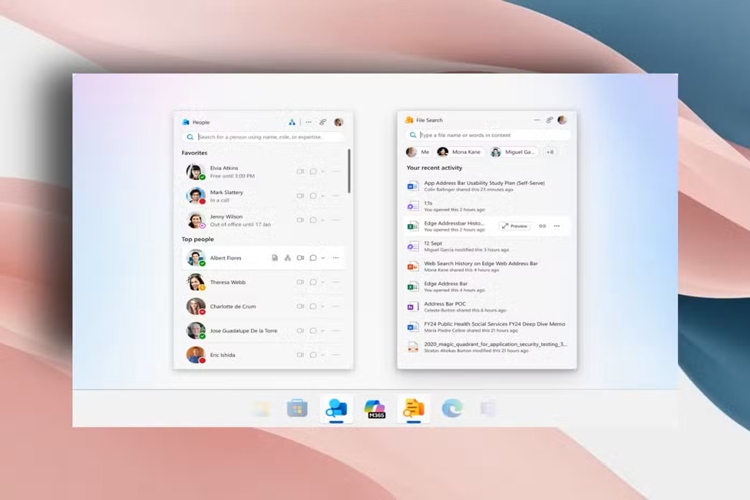750x500 pixels.
Task: Start video call with Albert Flores
Action: 300,258
